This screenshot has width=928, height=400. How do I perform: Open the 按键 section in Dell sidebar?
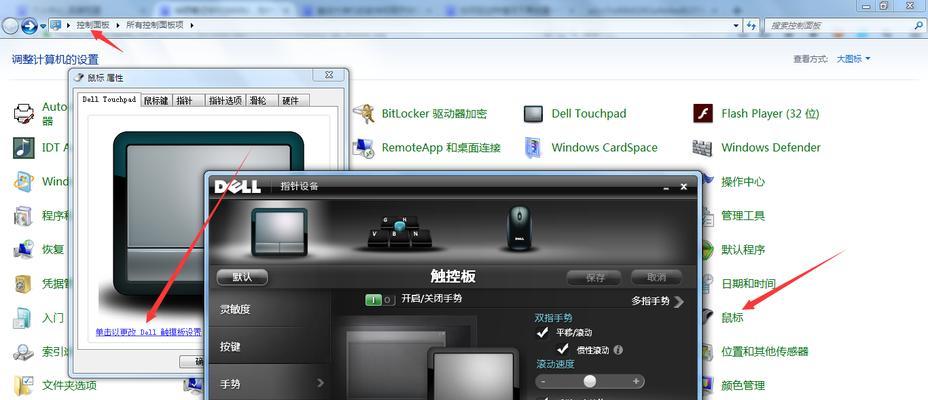click(x=270, y=346)
